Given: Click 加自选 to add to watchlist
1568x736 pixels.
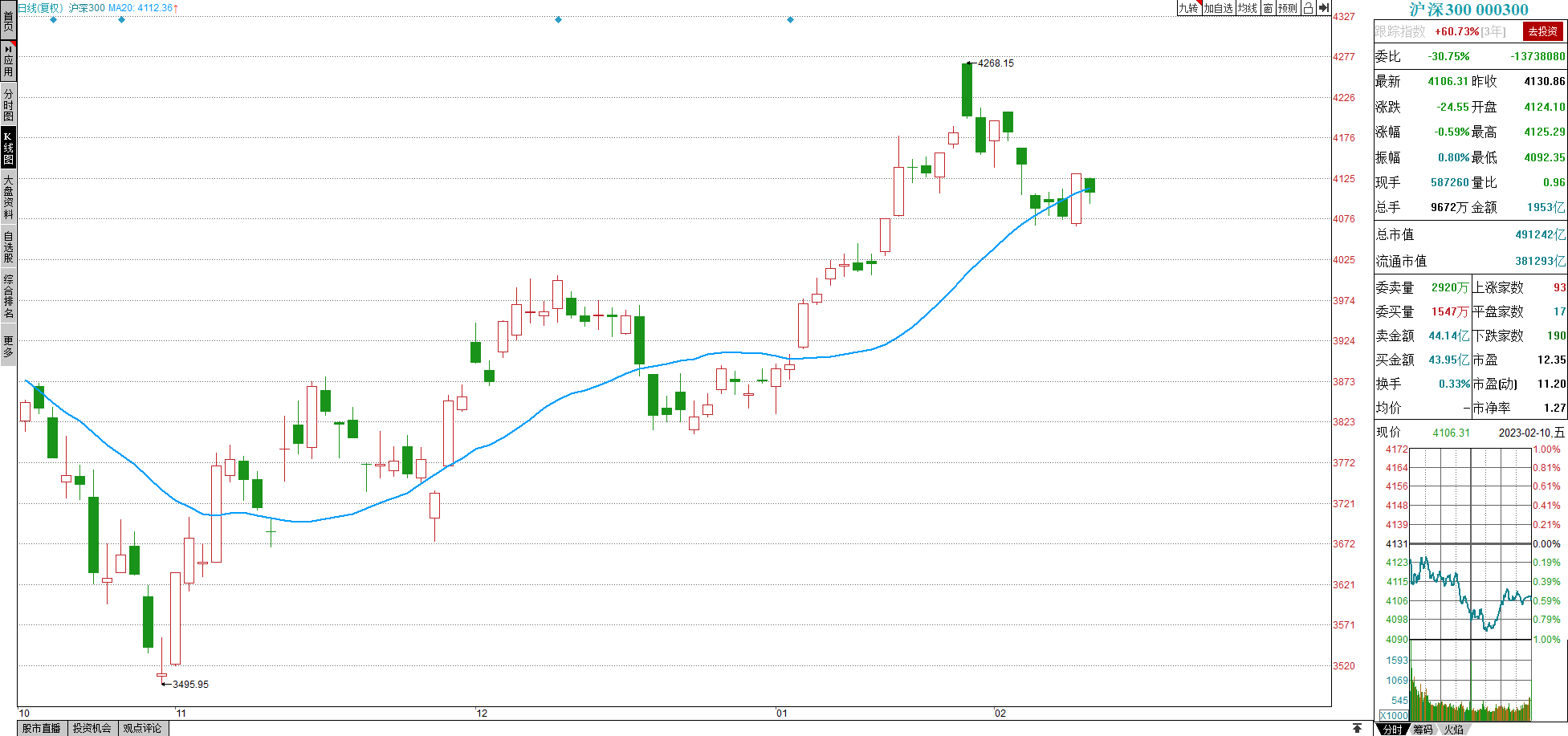Looking at the screenshot, I should point(1218,8).
